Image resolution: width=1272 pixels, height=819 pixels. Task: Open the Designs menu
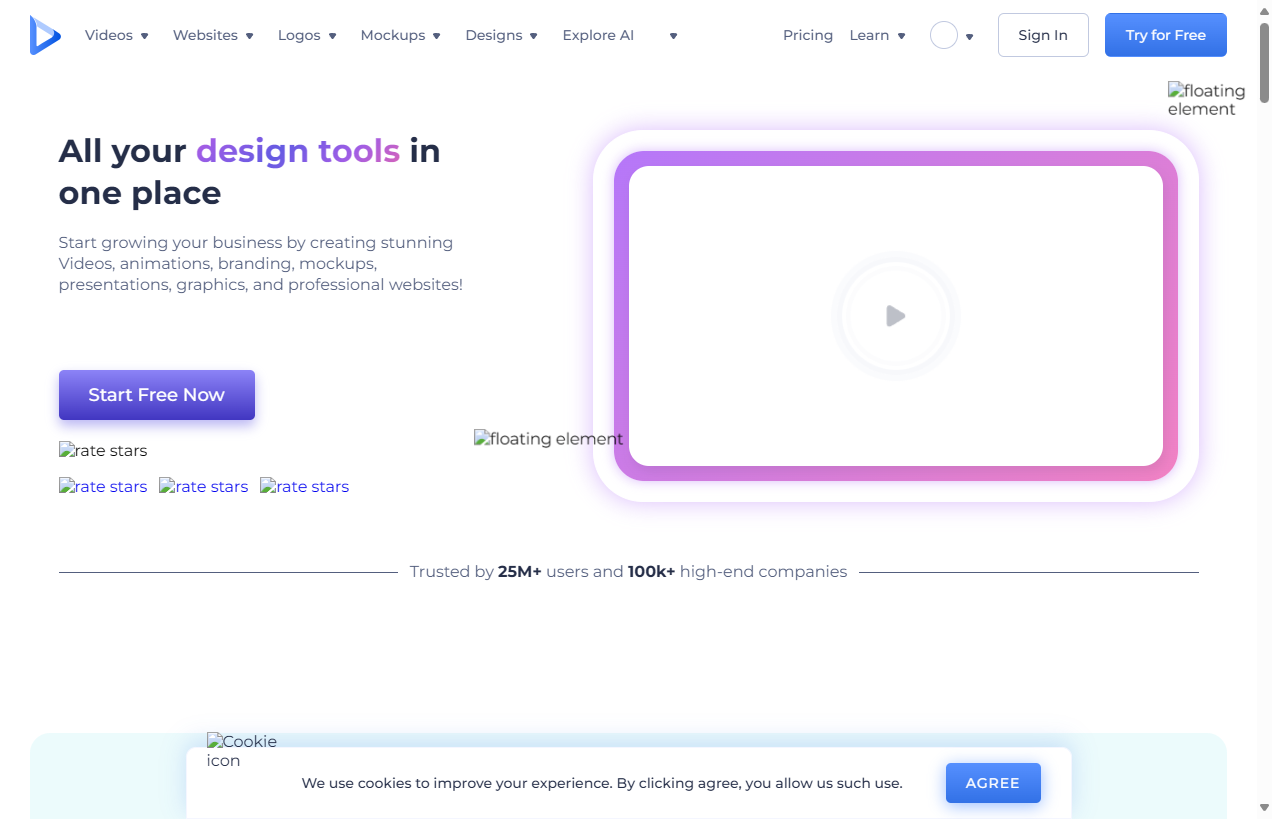501,35
